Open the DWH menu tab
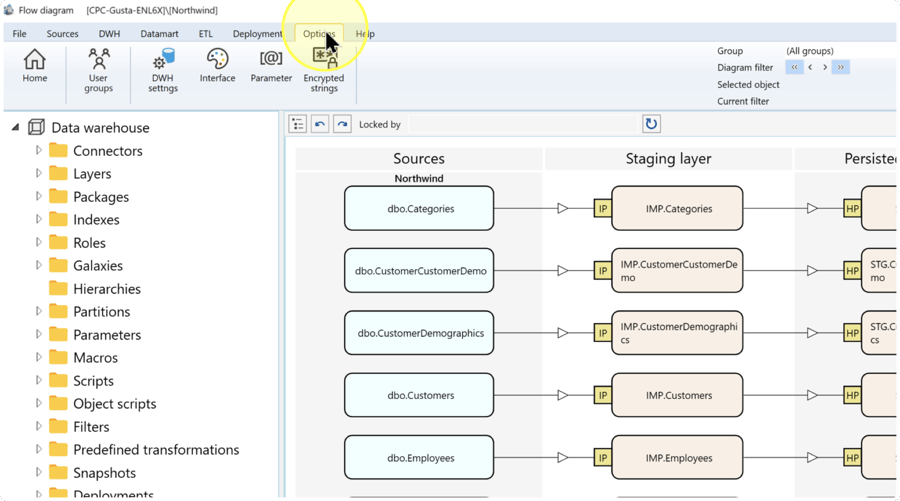 (109, 33)
